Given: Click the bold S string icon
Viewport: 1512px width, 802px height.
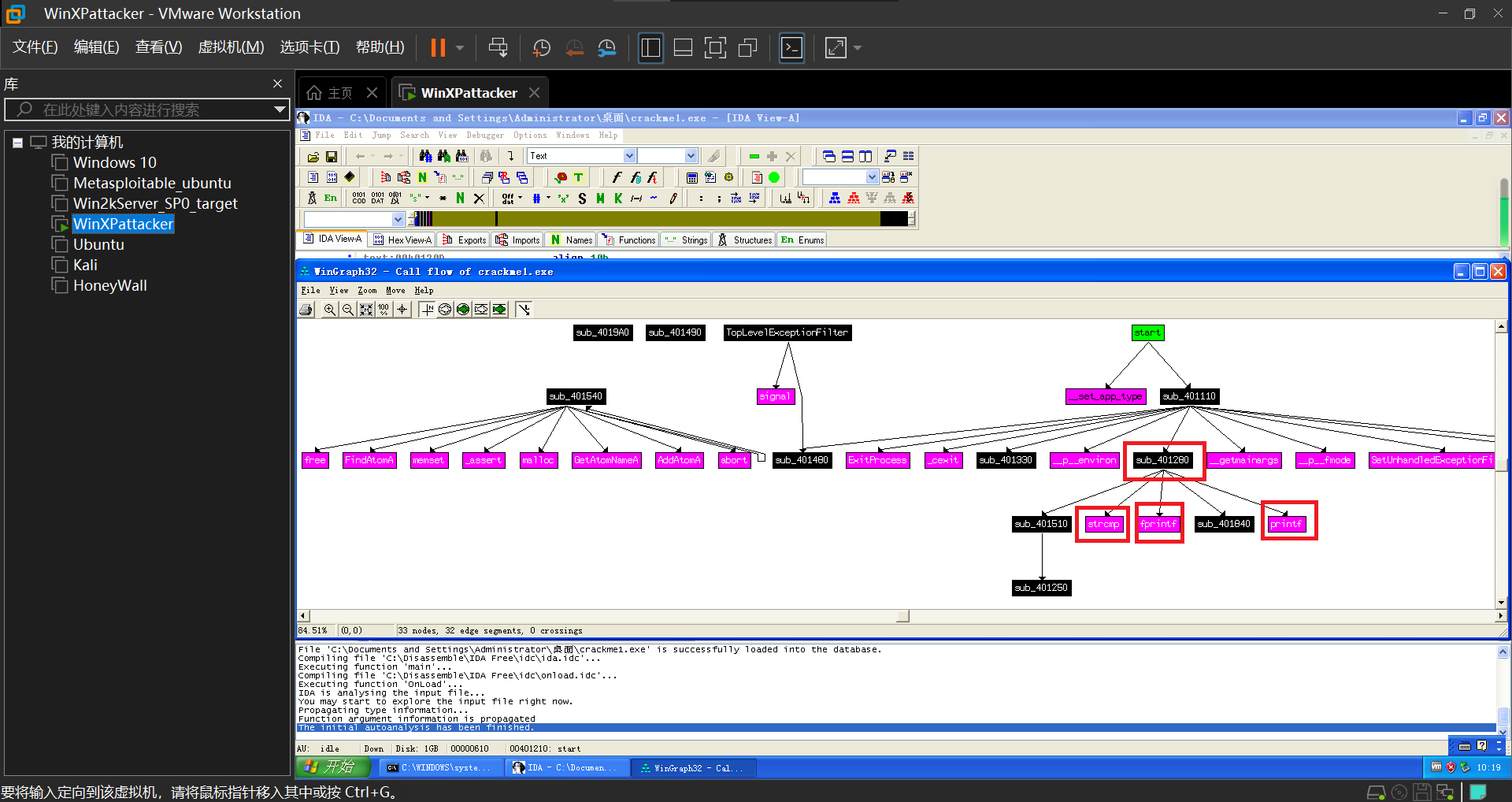Looking at the screenshot, I should 582,199.
